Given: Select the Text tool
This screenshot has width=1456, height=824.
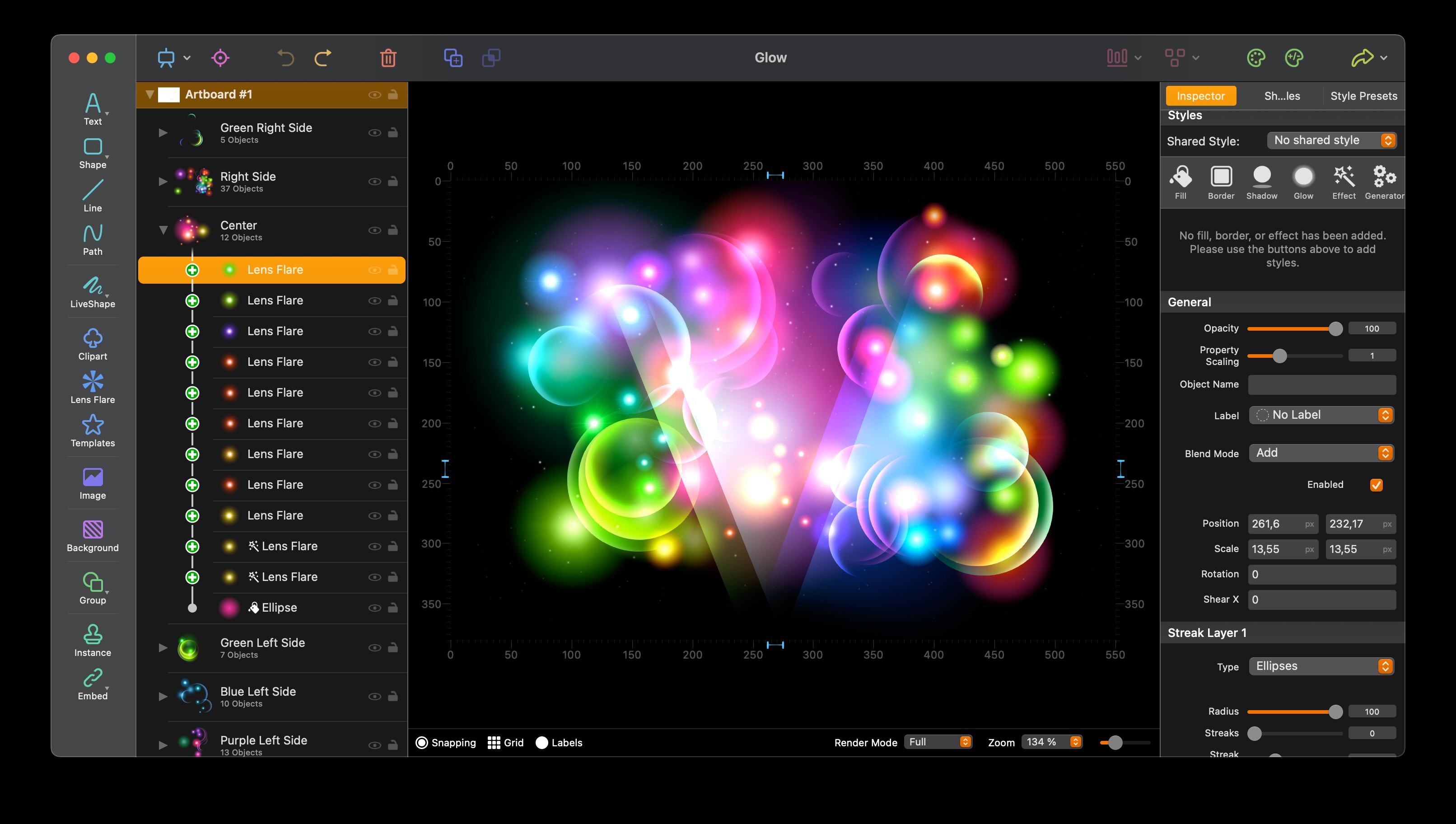Looking at the screenshot, I should point(93,109).
